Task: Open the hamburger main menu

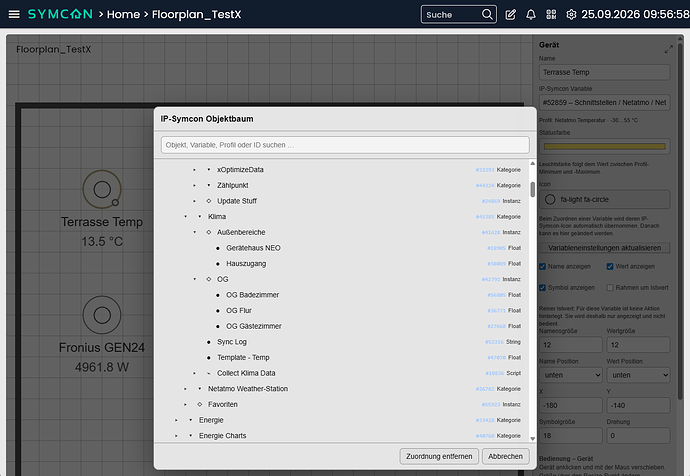Action: (14, 14)
